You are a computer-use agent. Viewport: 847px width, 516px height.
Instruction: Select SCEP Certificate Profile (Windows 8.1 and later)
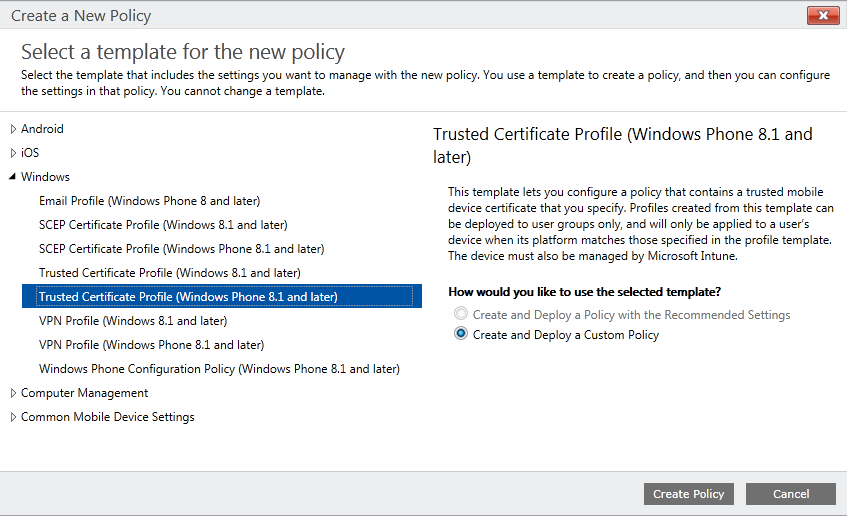(x=163, y=225)
